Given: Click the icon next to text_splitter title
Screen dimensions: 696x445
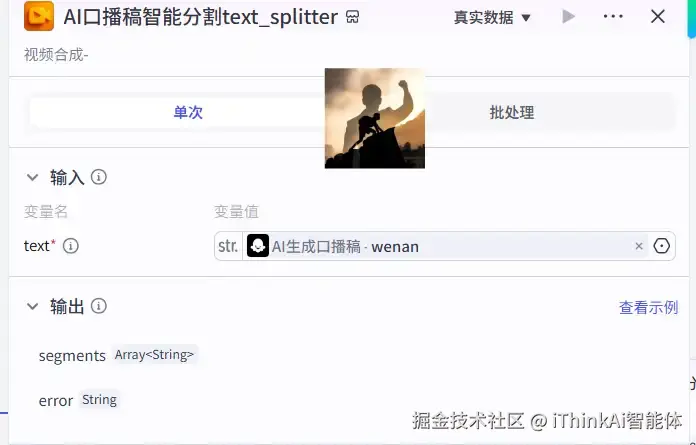Looking at the screenshot, I should pyautogui.click(x=352, y=17).
